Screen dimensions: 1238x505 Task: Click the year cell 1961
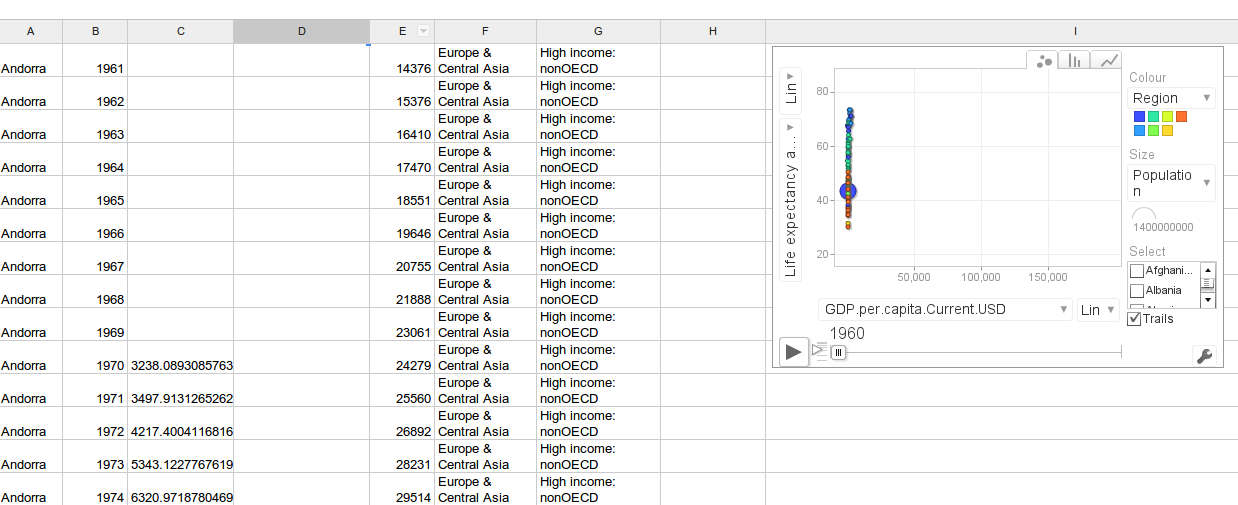(95, 61)
